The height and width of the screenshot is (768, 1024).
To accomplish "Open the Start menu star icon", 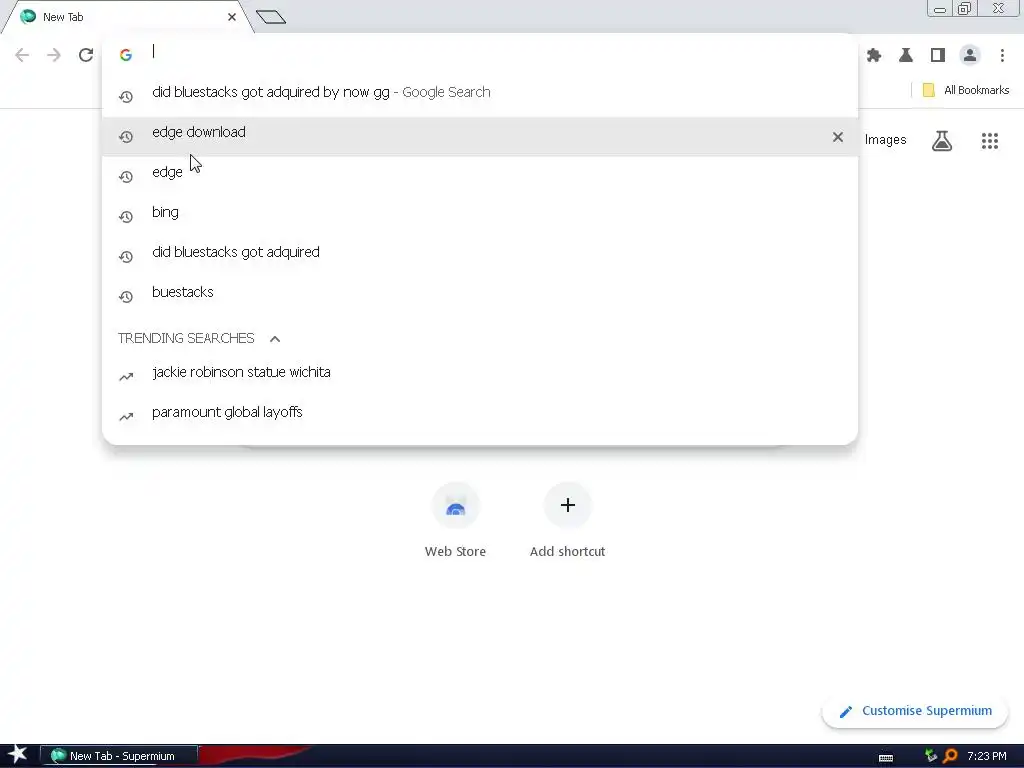I will click(x=18, y=756).
